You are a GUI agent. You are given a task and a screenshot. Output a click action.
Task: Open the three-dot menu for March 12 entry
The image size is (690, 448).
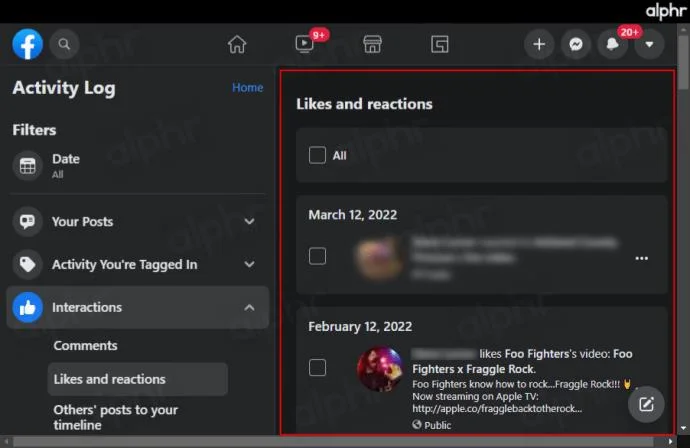coord(642,258)
